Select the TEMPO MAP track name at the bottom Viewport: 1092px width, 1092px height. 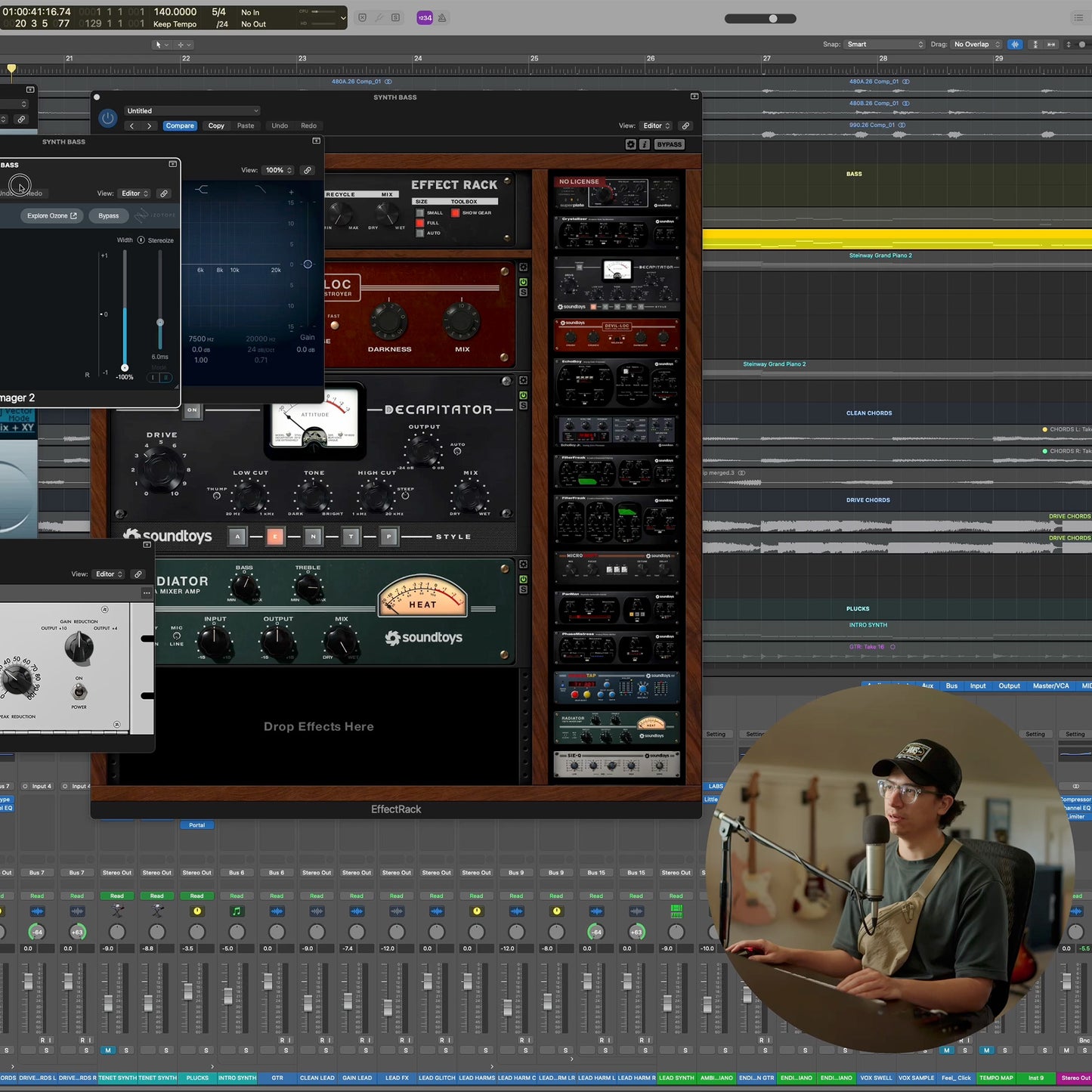click(x=996, y=1078)
